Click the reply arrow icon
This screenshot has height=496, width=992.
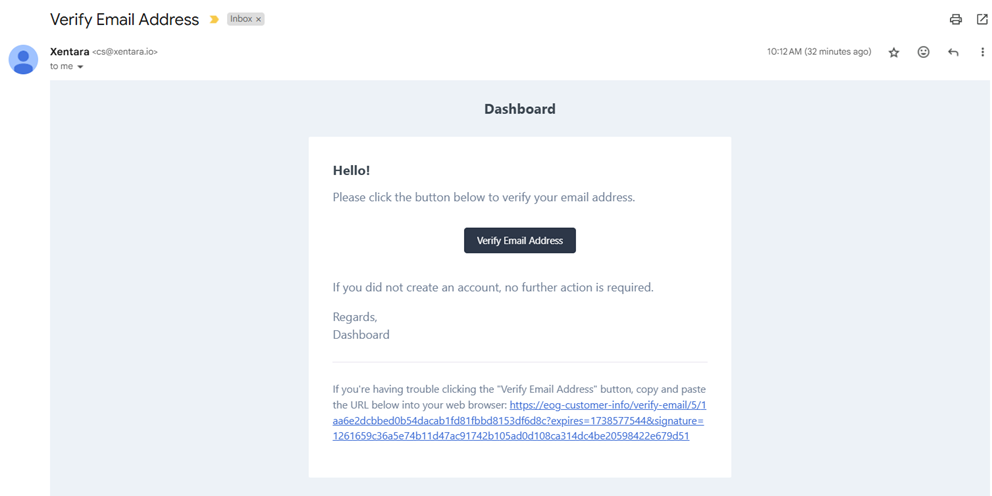(x=953, y=52)
